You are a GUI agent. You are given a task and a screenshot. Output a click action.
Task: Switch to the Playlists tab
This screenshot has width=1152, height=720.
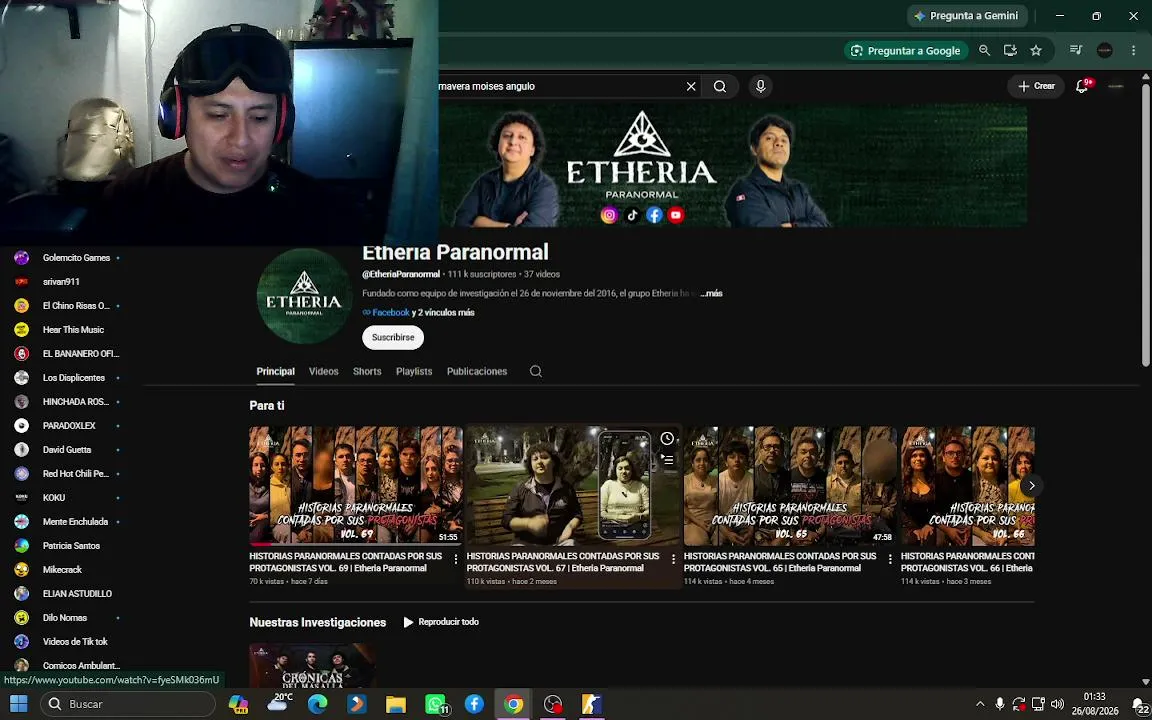coord(414,372)
